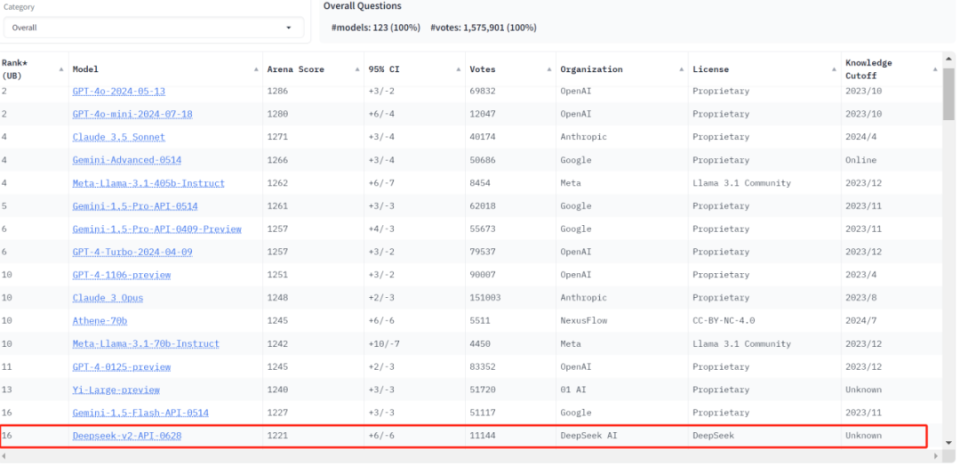Viewport: 960px width, 466px height.
Task: Open the Category dropdown showing Overall
Action: [154, 28]
